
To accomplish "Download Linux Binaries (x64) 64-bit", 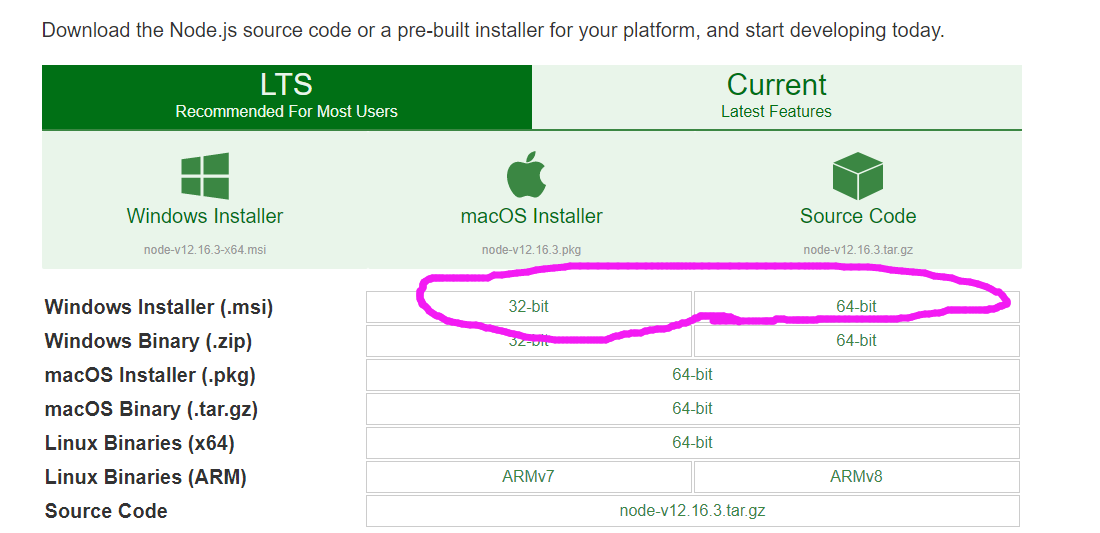I will [692, 443].
